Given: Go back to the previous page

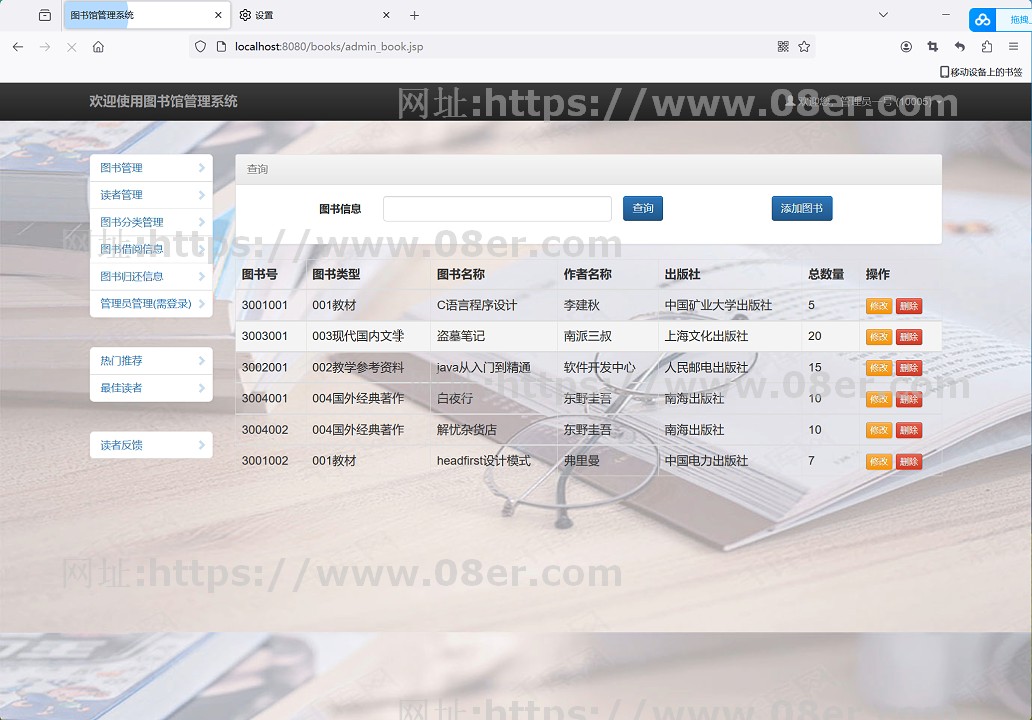Looking at the screenshot, I should tap(18, 47).
